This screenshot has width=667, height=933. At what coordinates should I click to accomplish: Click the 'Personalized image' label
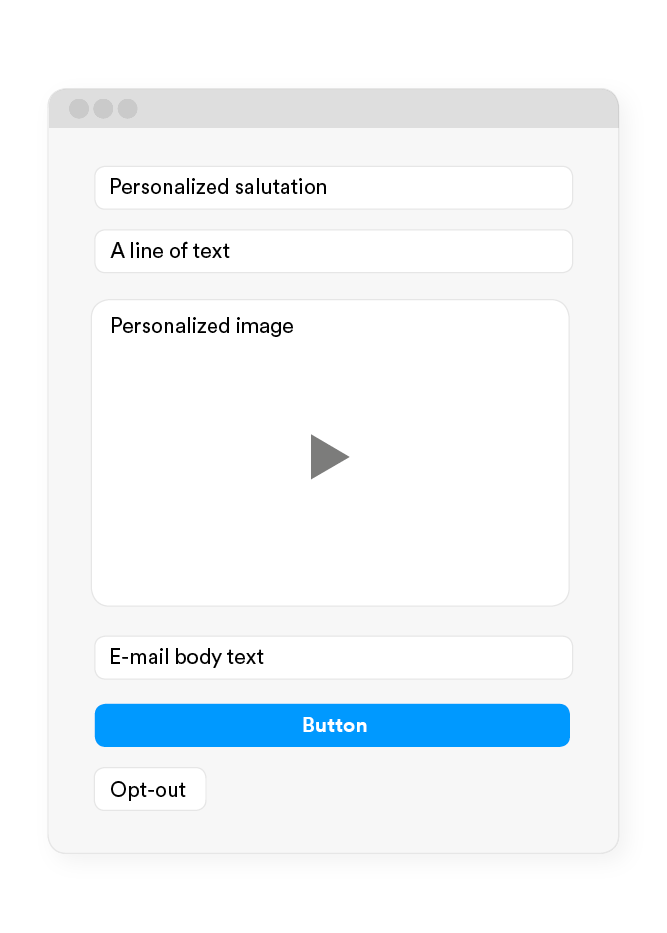tap(202, 326)
